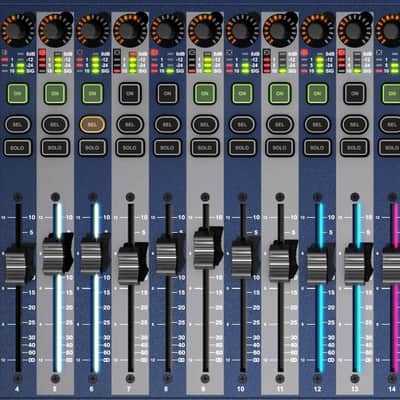Screen dimensions: 400x400
Task: Click channel 11 gain knob
Action: (x=280, y=30)
